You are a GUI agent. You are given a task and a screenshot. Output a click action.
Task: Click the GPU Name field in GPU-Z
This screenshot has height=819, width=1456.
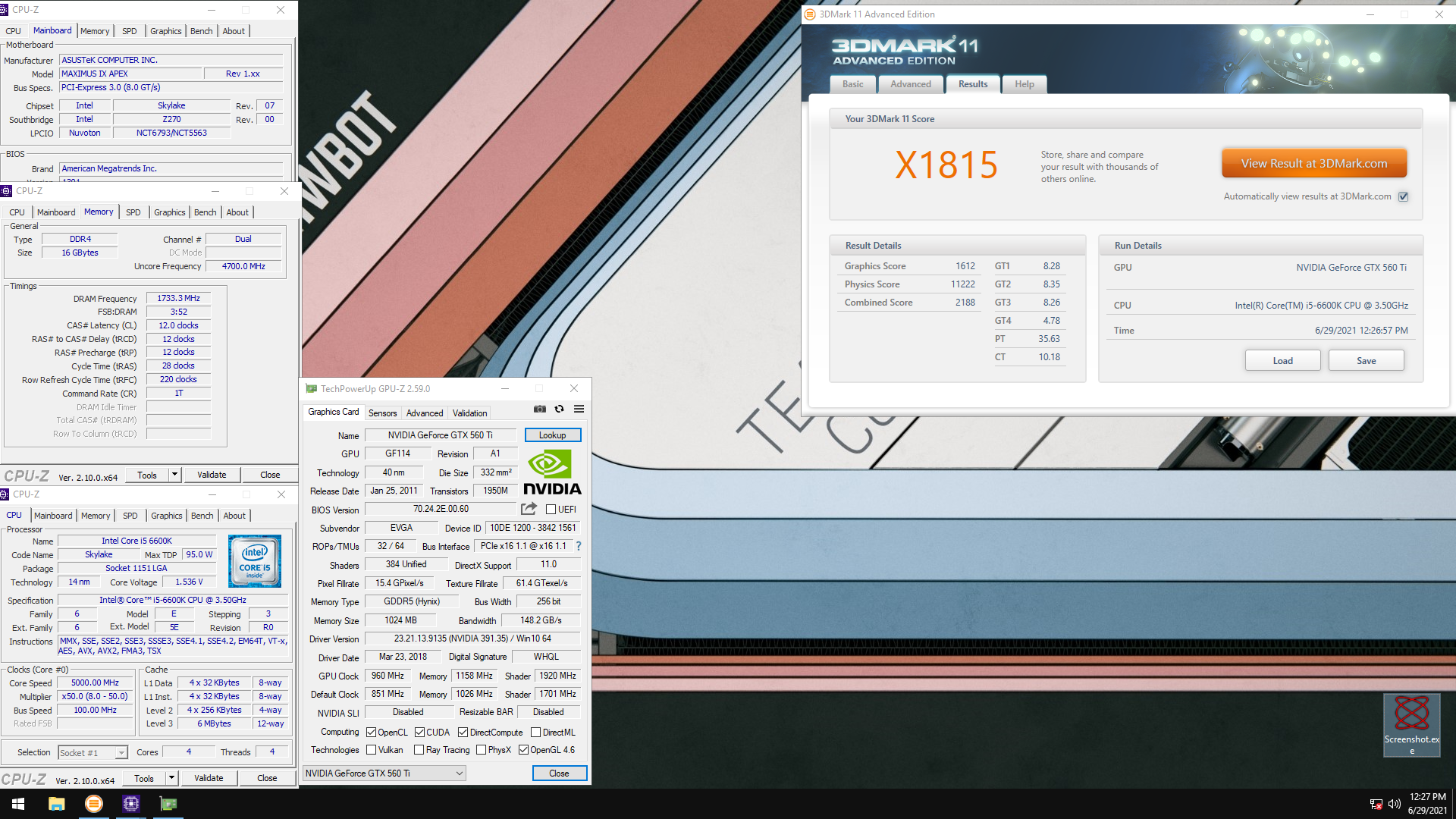click(x=441, y=435)
